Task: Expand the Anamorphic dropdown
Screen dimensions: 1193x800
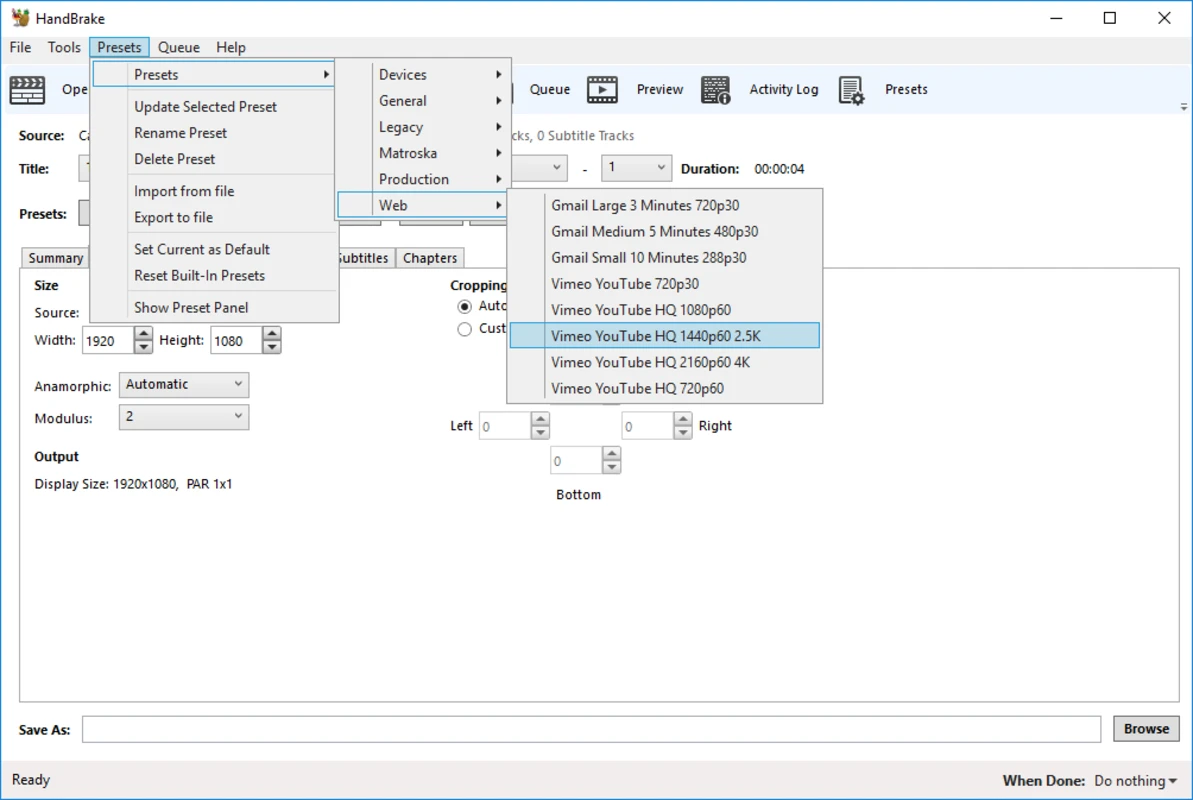Action: coord(184,385)
